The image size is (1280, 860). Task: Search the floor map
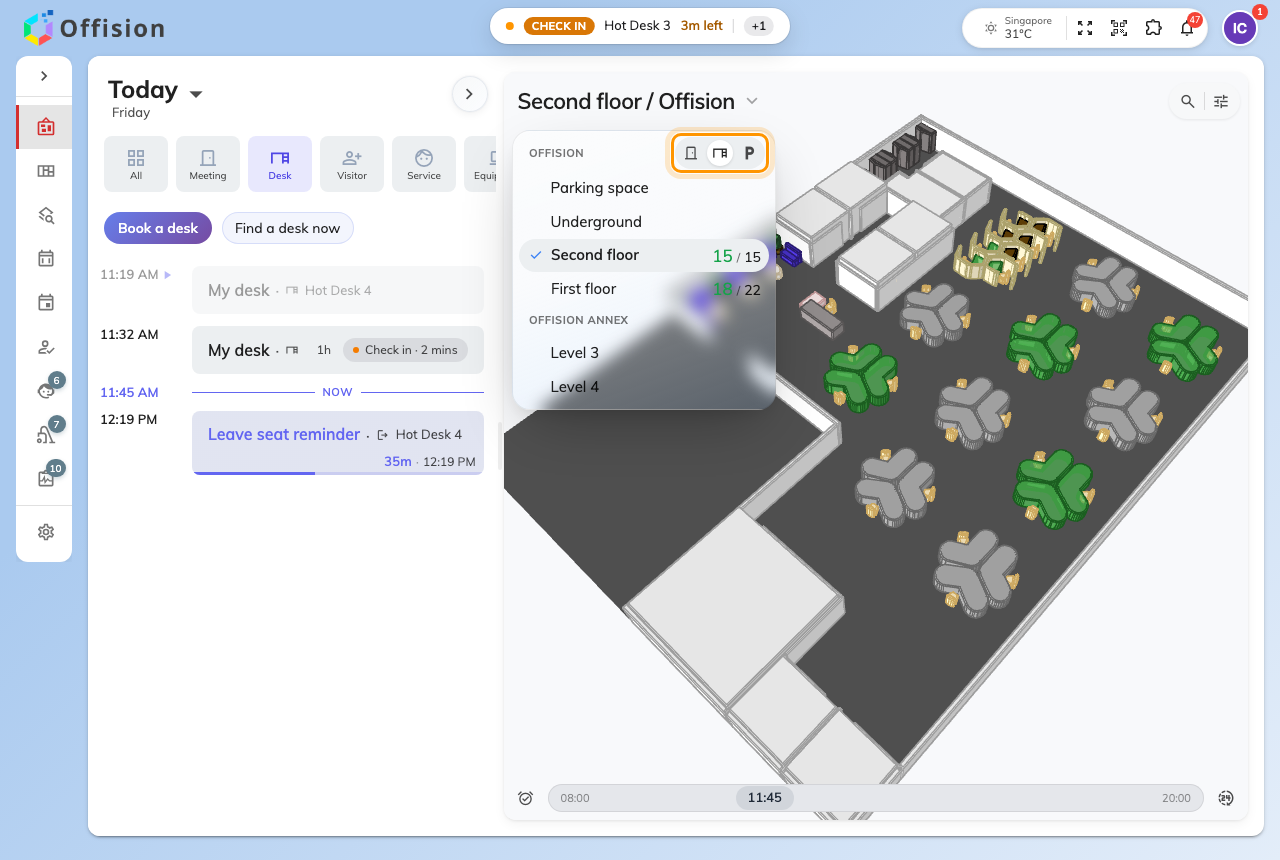pos(1187,101)
